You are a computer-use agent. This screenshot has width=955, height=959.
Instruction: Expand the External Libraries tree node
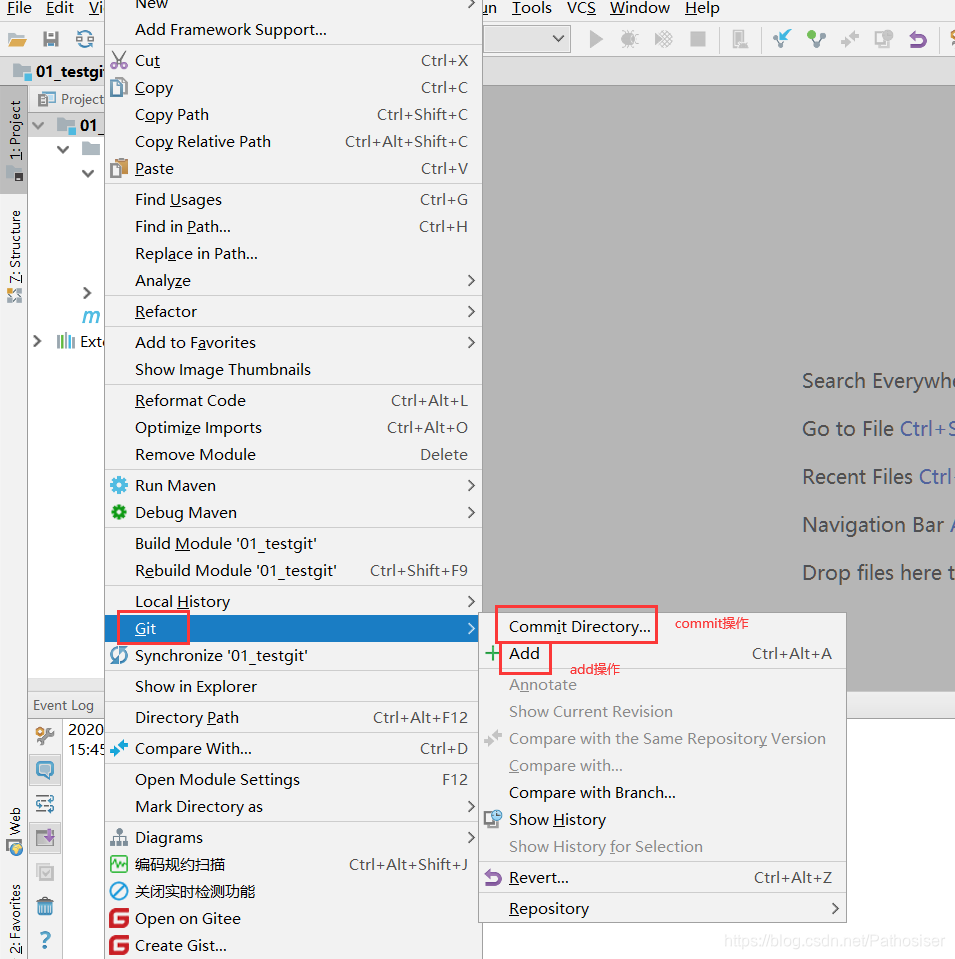pyautogui.click(x=37, y=341)
